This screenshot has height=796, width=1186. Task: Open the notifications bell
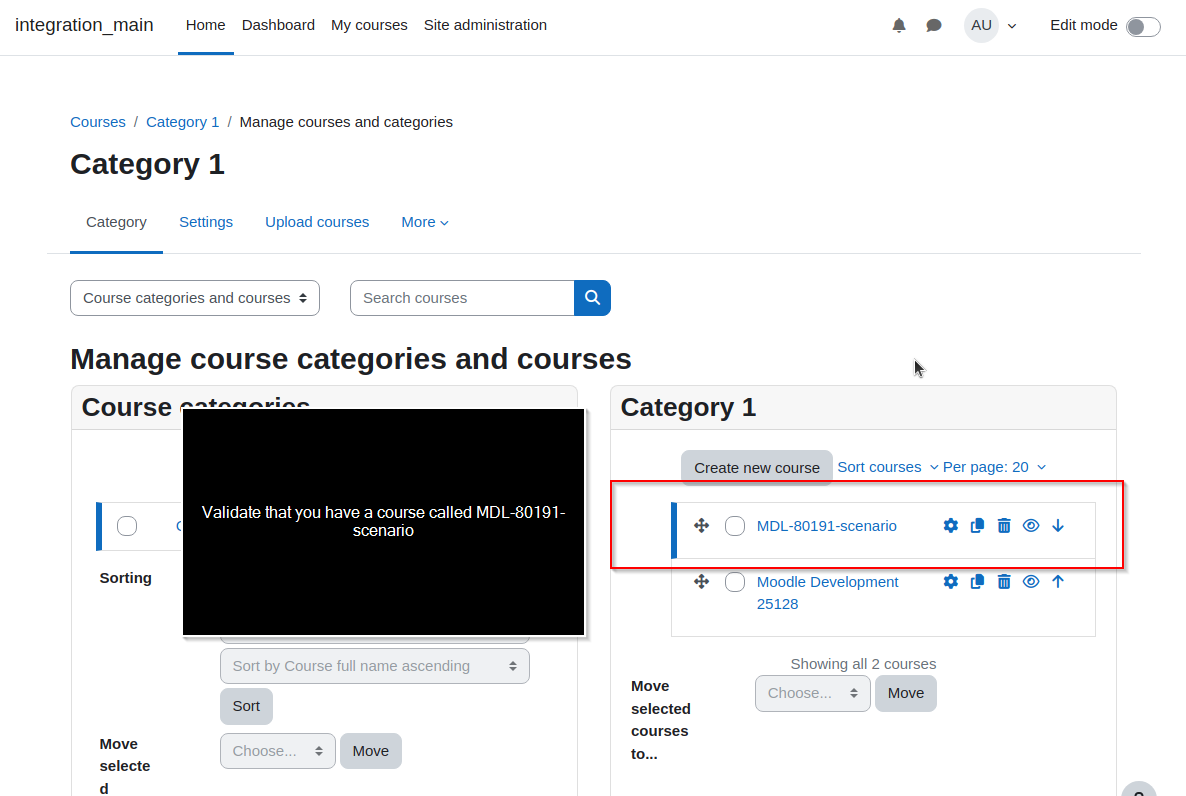click(899, 26)
